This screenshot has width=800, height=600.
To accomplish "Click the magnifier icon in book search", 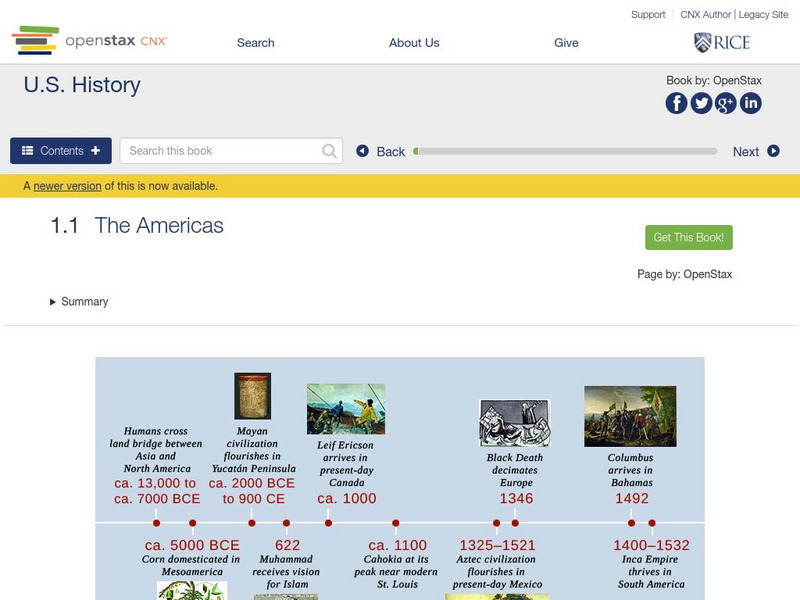I will pos(330,151).
